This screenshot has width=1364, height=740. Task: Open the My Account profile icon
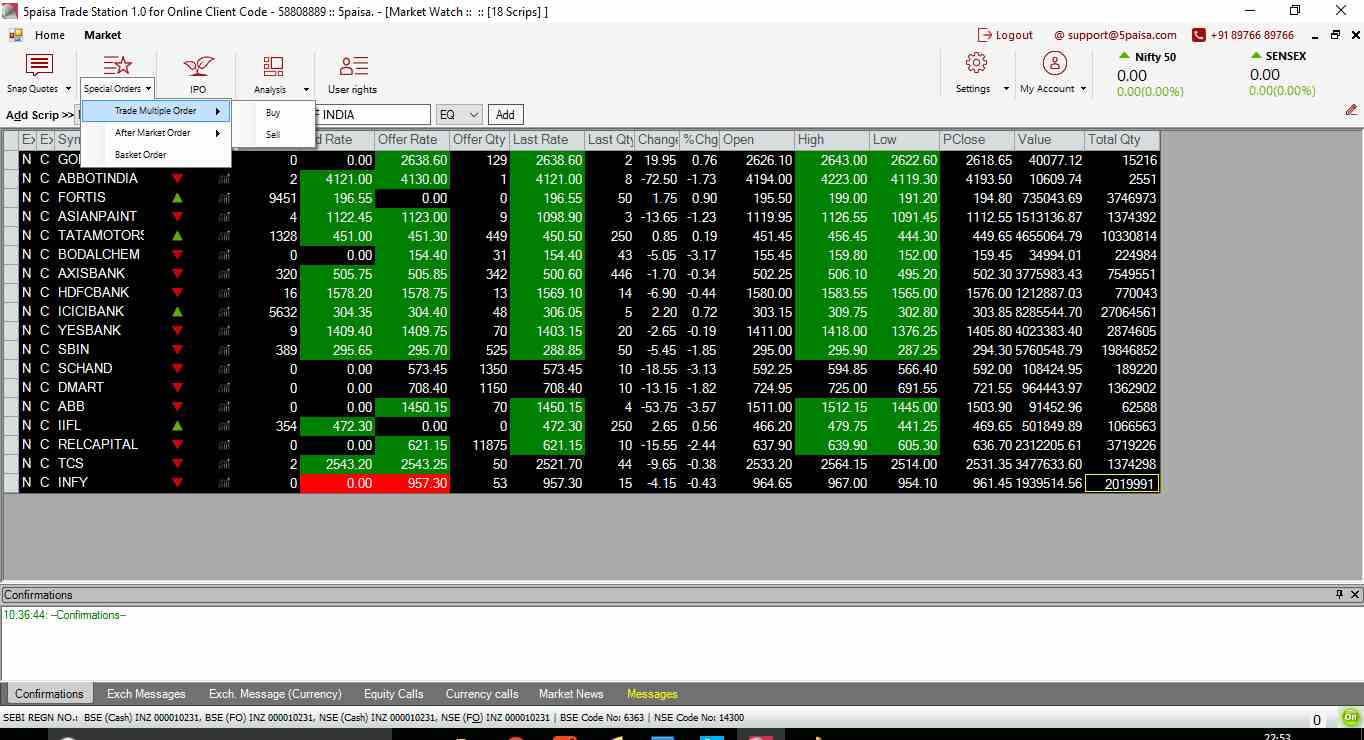pyautogui.click(x=1054, y=64)
